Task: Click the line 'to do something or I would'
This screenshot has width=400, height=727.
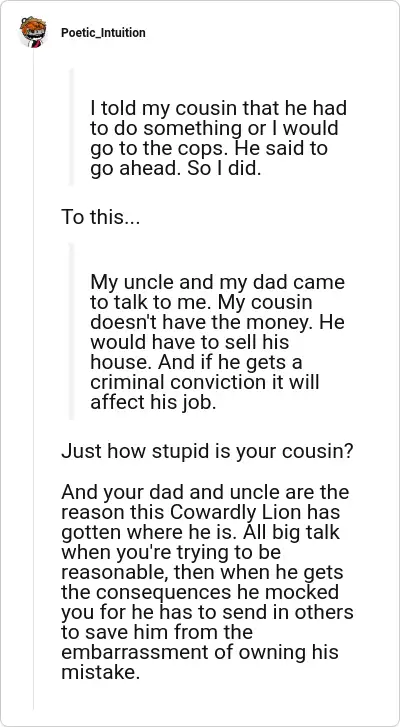Action: 214,128
